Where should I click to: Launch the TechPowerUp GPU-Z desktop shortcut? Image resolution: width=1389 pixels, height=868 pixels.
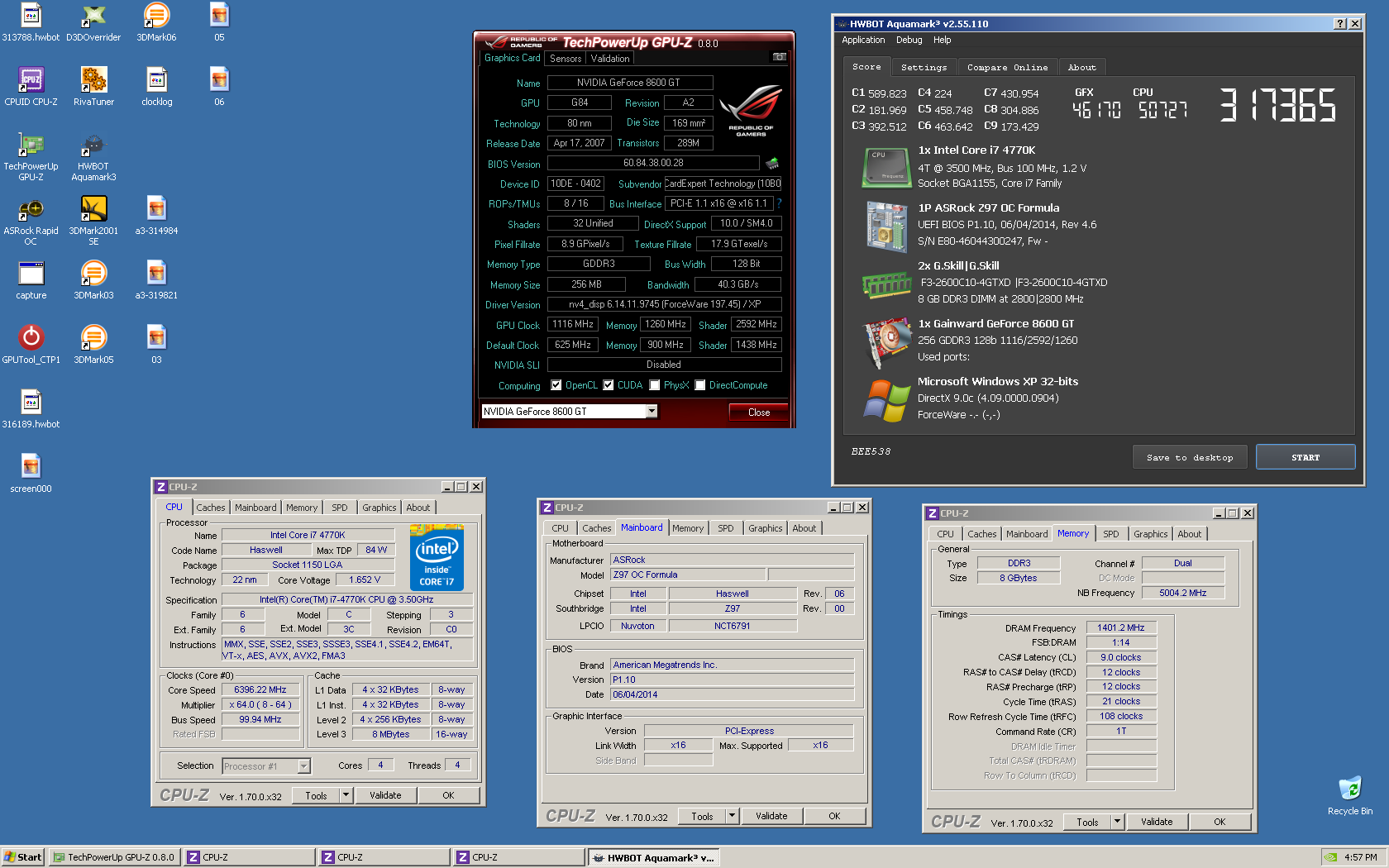(31, 156)
